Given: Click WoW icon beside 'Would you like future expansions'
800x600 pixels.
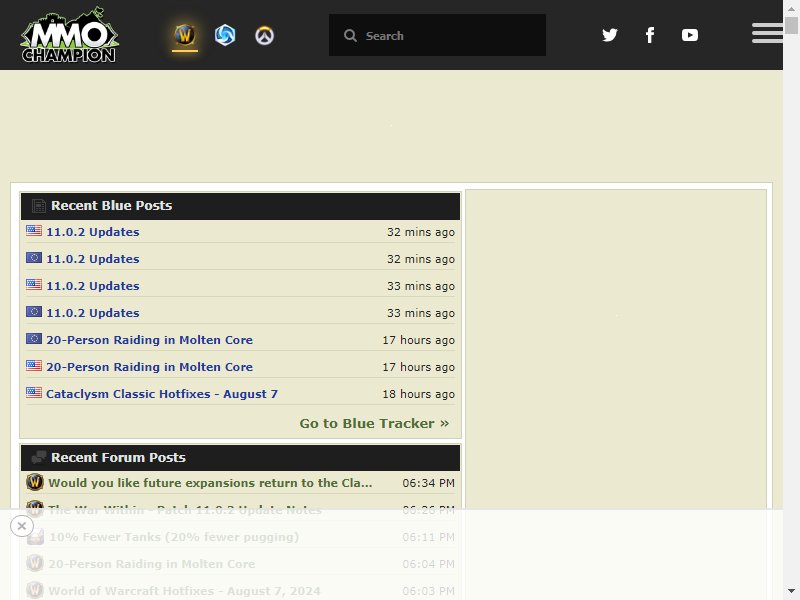Looking at the screenshot, I should pos(35,482).
